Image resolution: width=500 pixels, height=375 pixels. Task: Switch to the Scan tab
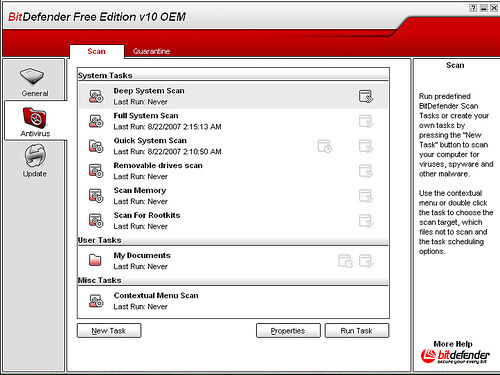click(97, 51)
